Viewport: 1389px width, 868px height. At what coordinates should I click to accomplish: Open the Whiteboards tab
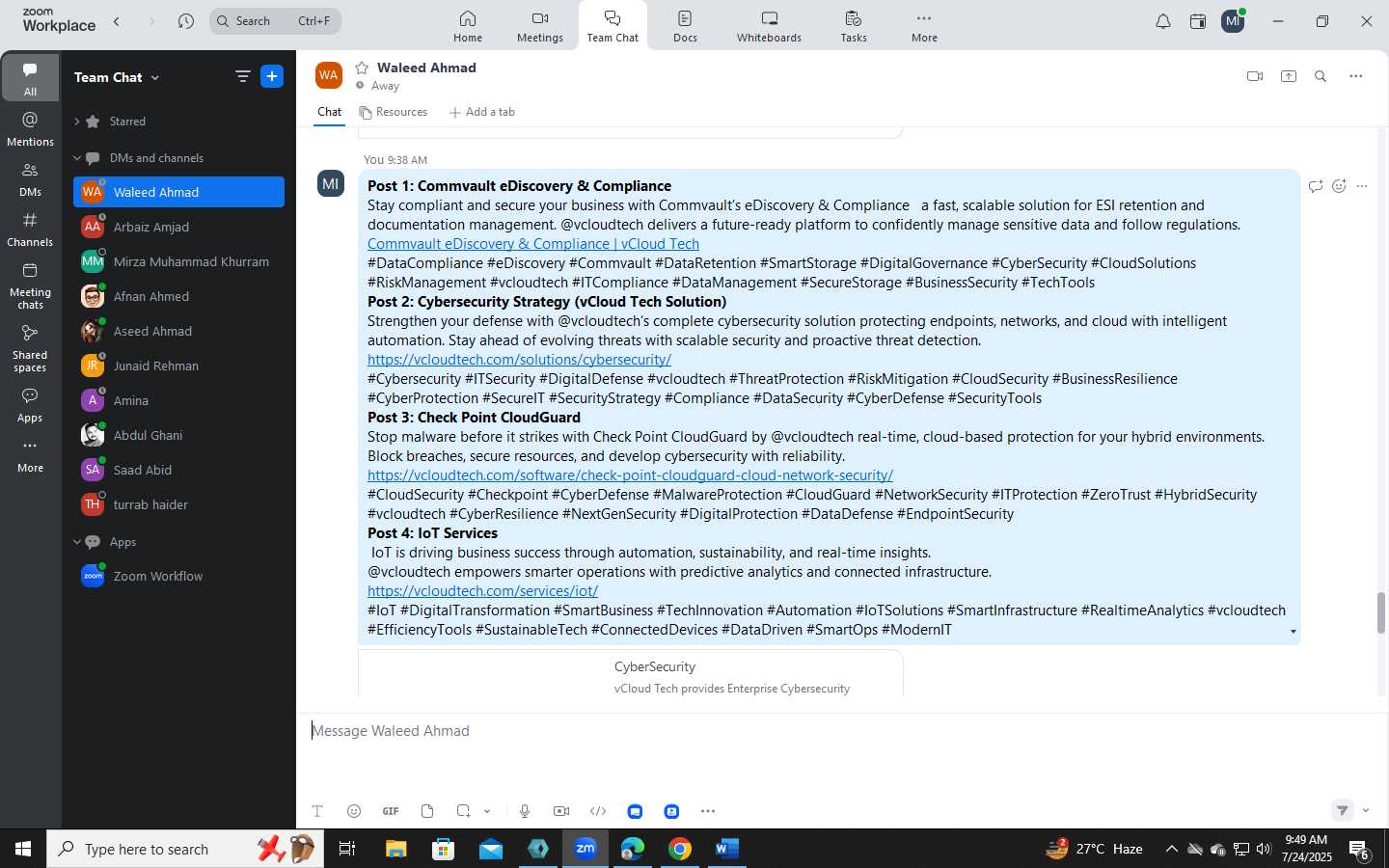(769, 26)
